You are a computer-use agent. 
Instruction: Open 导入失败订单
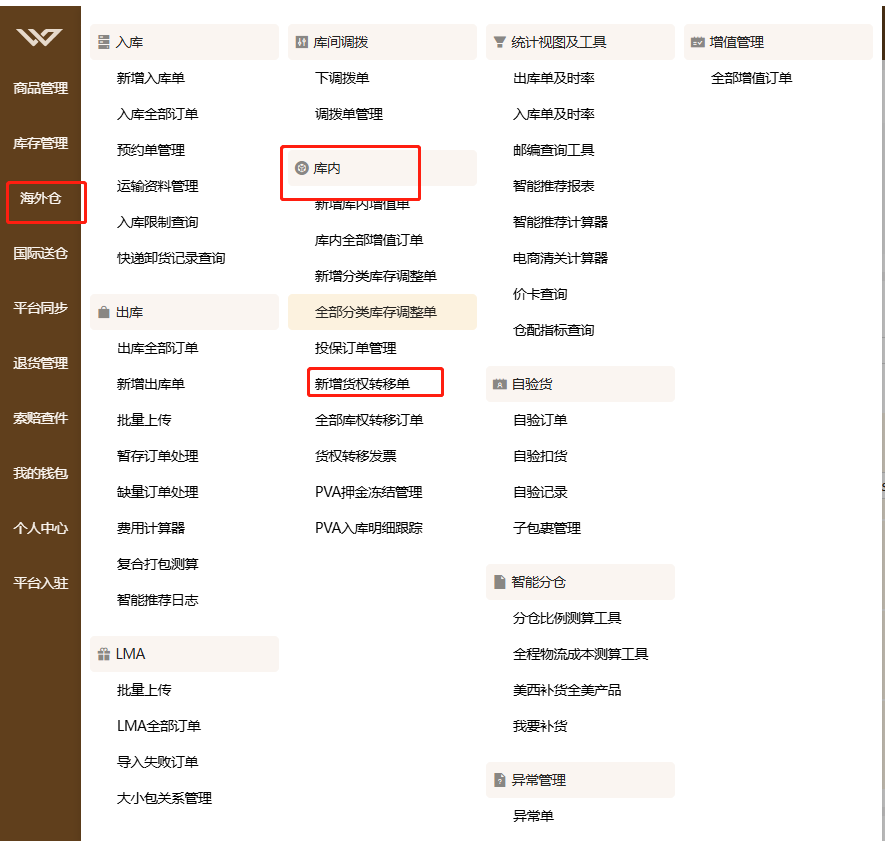(157, 763)
